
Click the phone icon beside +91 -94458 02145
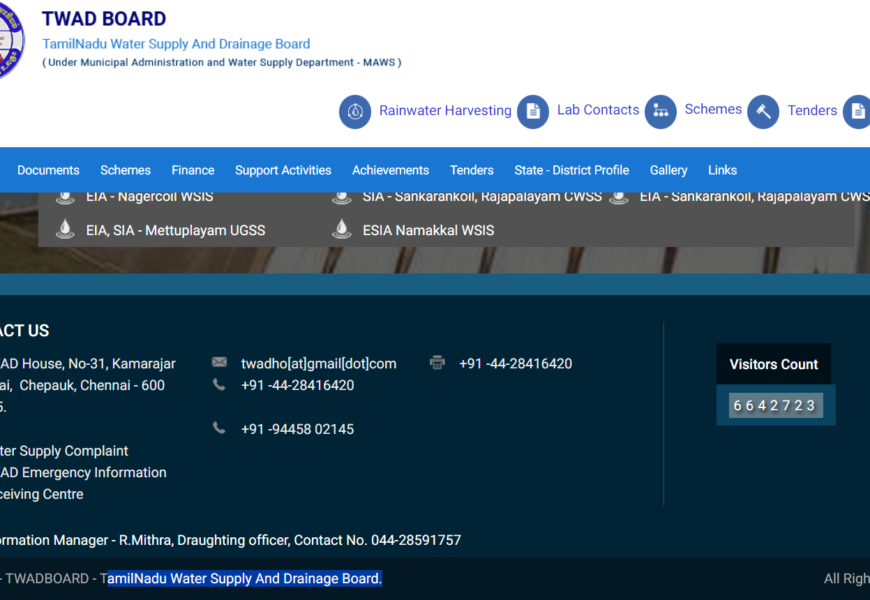coord(219,428)
